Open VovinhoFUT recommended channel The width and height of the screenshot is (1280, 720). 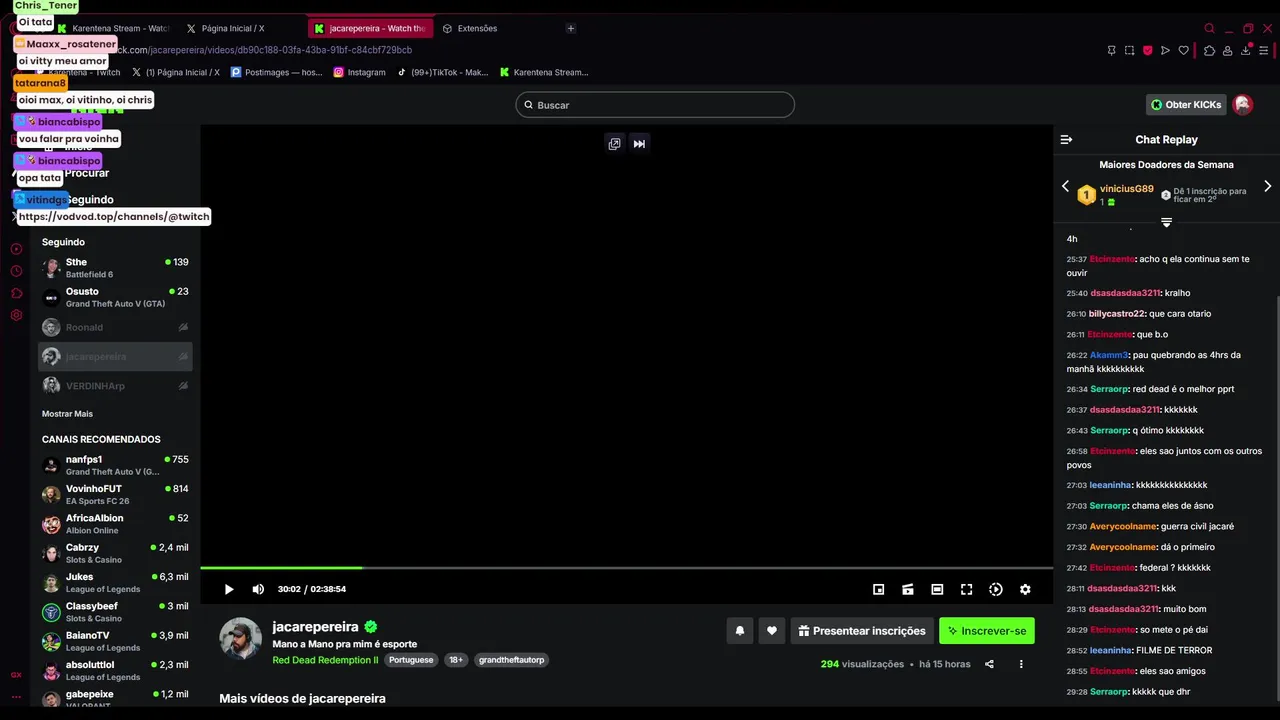(x=116, y=495)
